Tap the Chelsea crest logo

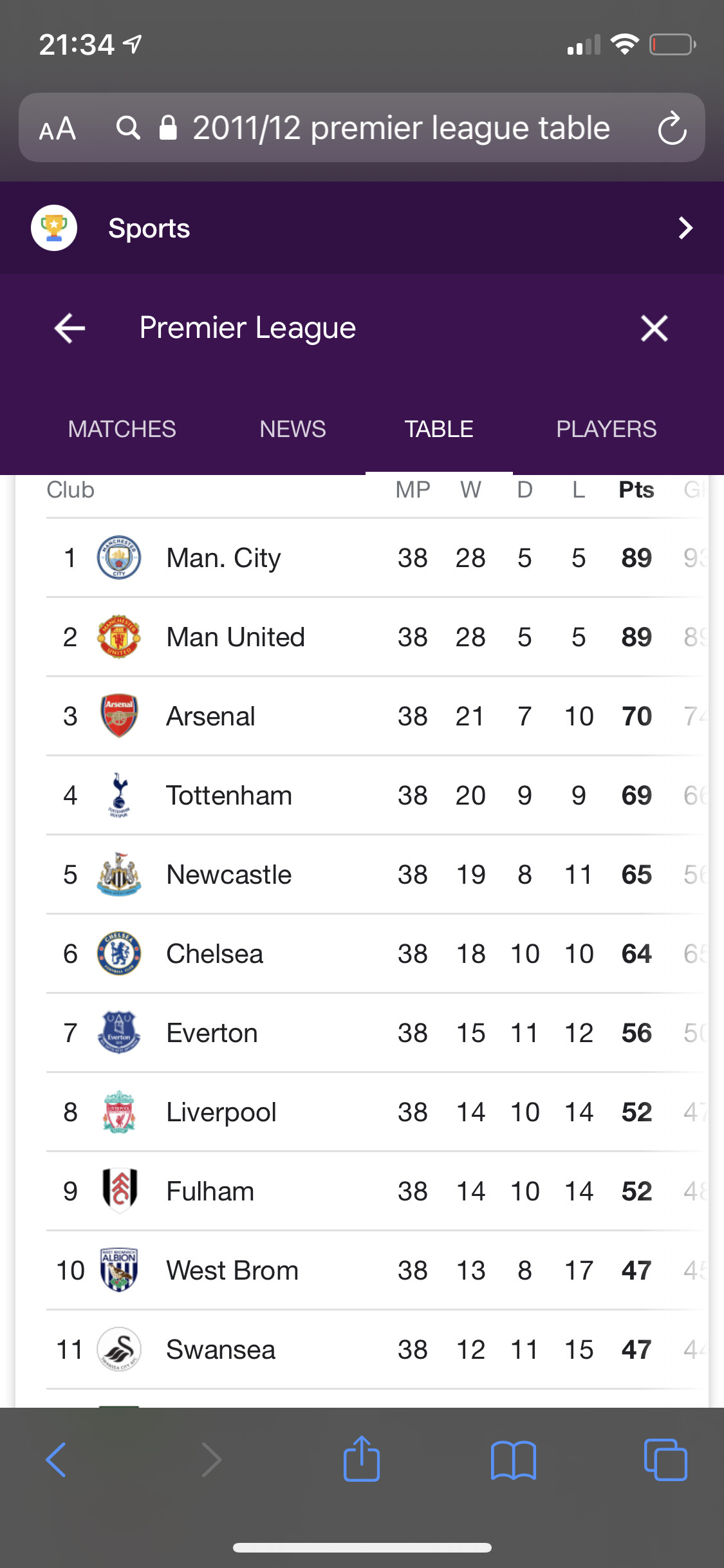point(119,953)
